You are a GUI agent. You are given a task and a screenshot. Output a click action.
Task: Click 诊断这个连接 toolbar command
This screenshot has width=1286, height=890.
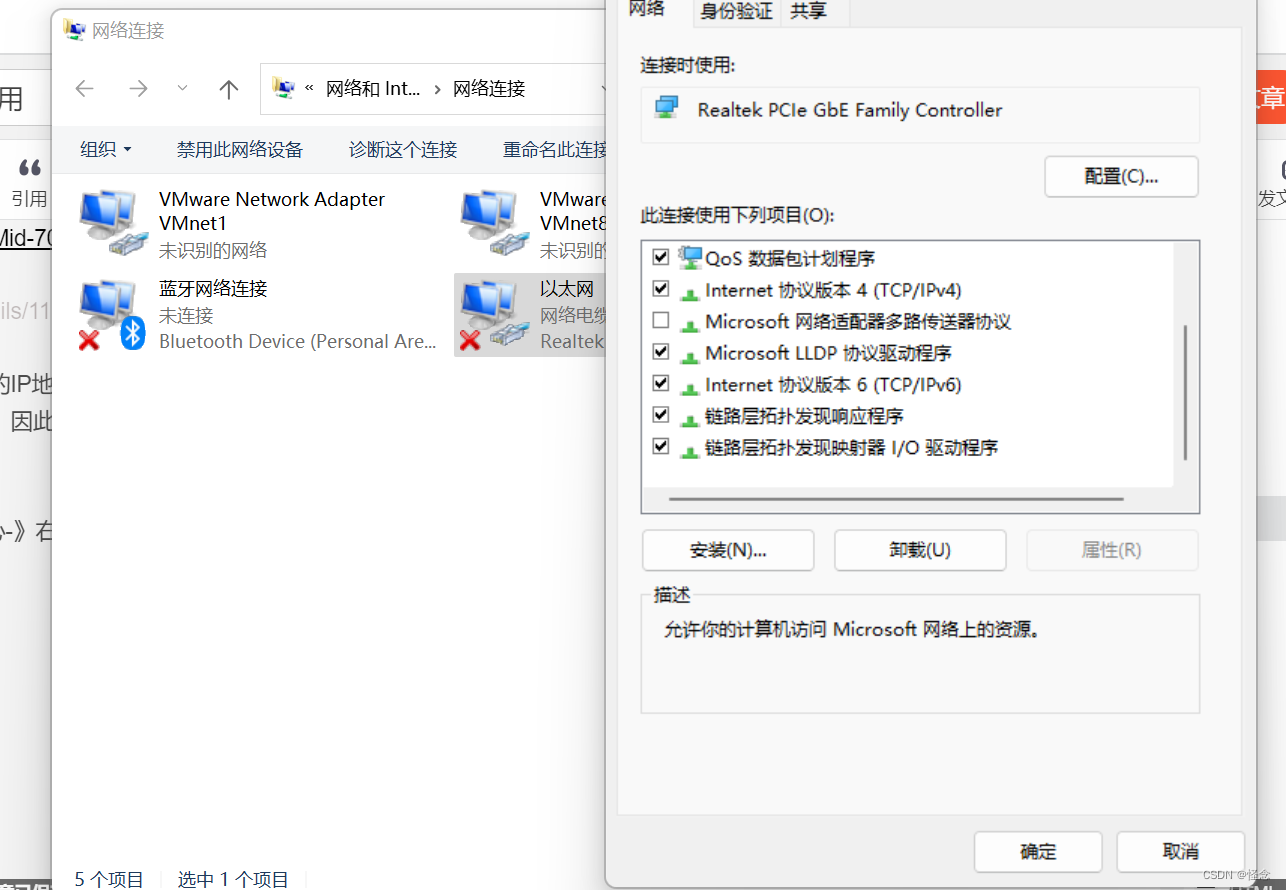(x=403, y=150)
